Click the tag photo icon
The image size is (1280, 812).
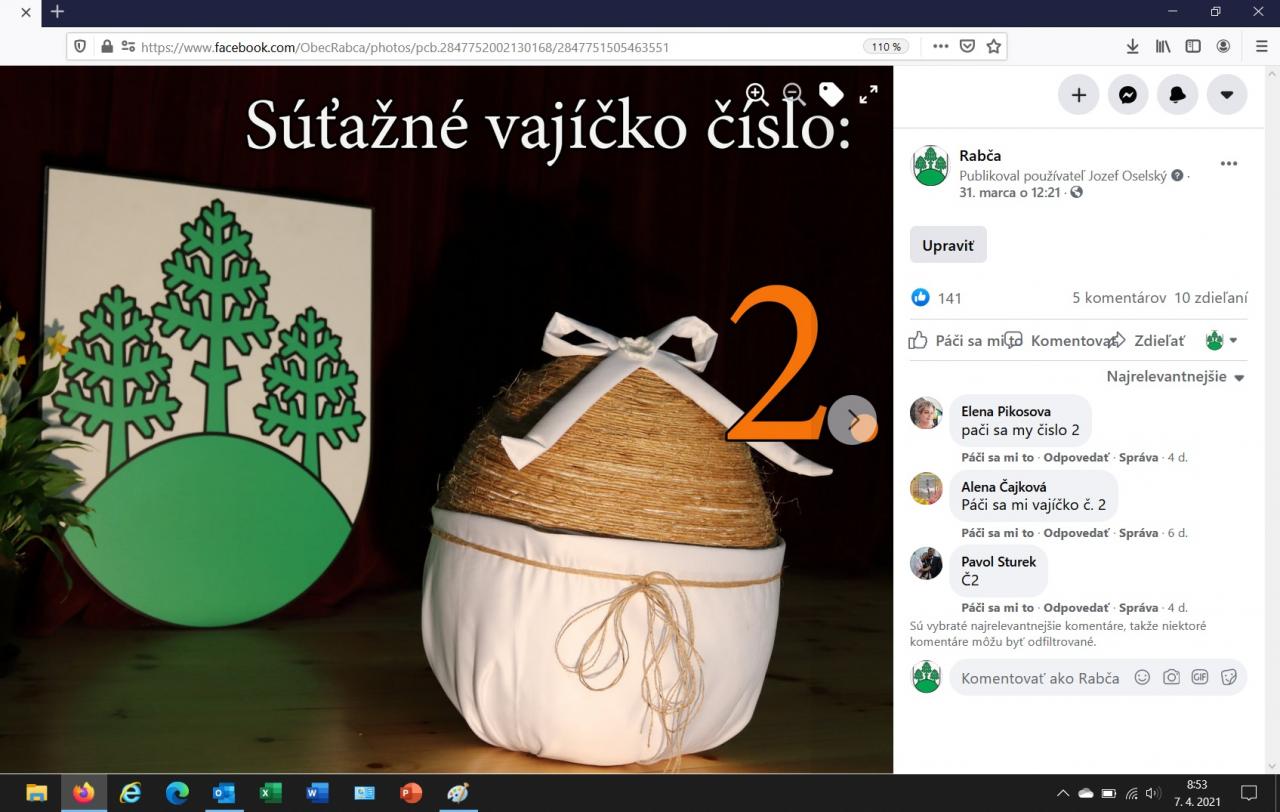click(831, 94)
